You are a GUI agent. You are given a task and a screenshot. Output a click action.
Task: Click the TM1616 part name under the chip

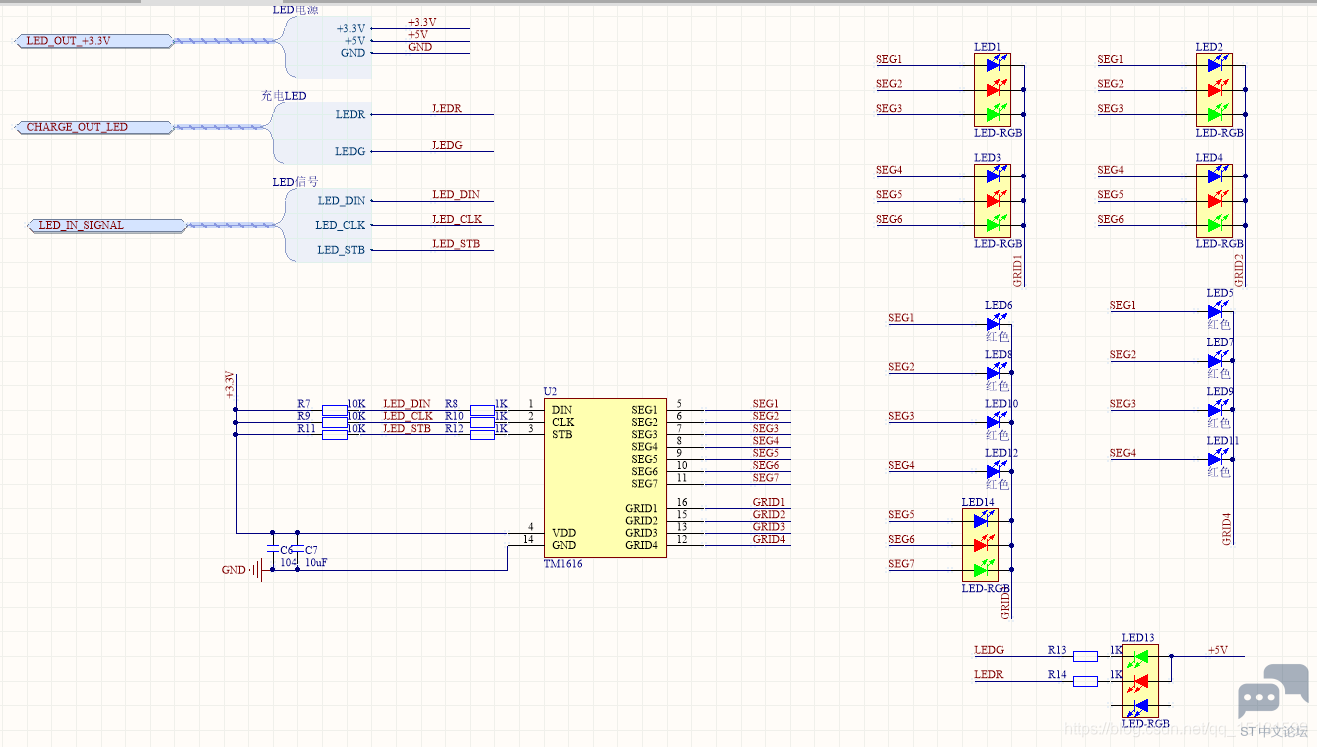tap(563, 565)
